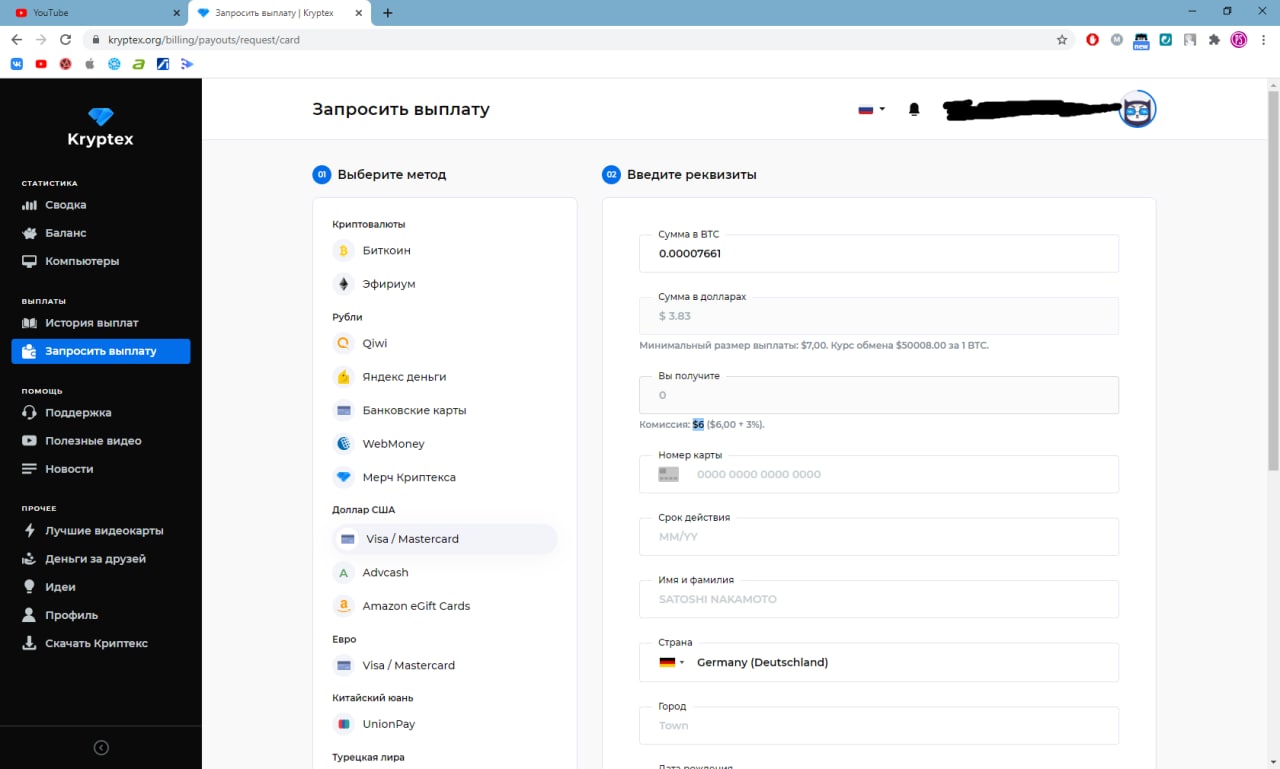Click the red AdBlock extension icon
1280x769 pixels.
click(1093, 40)
